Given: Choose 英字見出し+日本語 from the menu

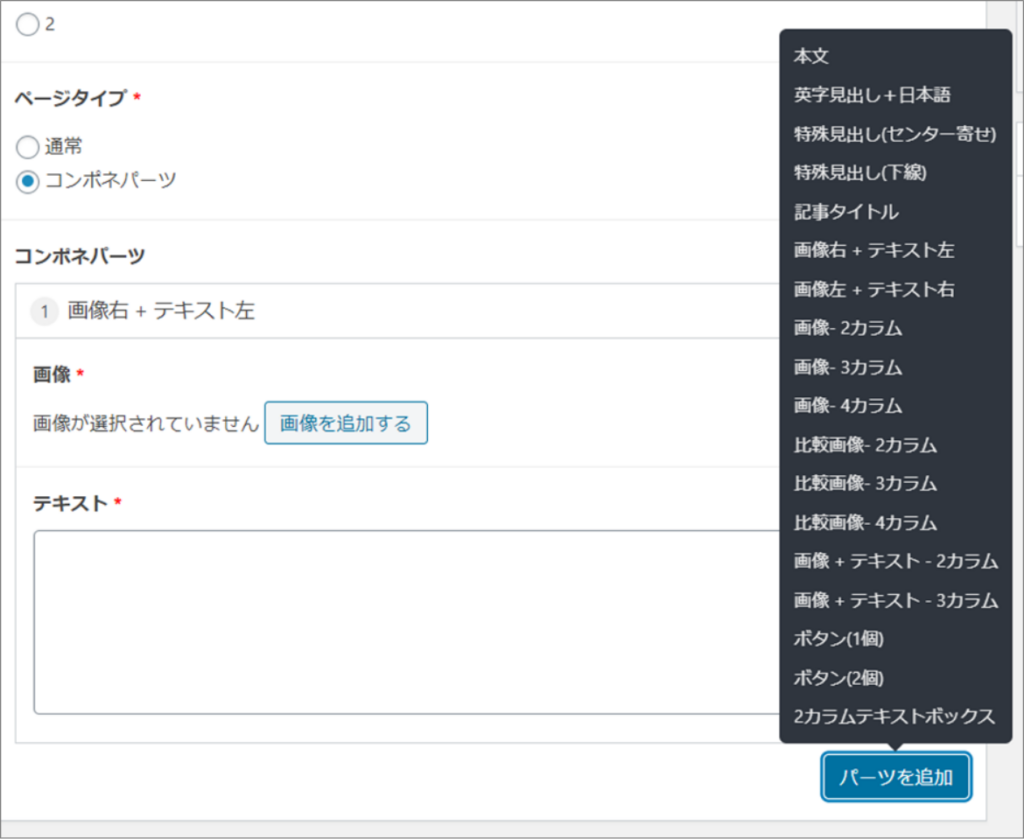Looking at the screenshot, I should [871, 96].
